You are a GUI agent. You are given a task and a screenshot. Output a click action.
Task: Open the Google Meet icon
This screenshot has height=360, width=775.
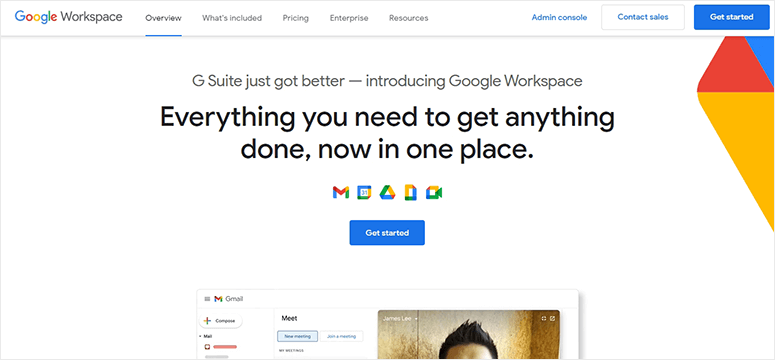pyautogui.click(x=434, y=192)
